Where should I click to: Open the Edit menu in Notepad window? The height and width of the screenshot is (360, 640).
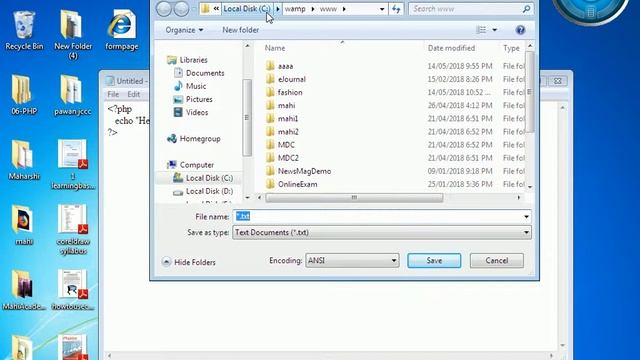point(133,94)
